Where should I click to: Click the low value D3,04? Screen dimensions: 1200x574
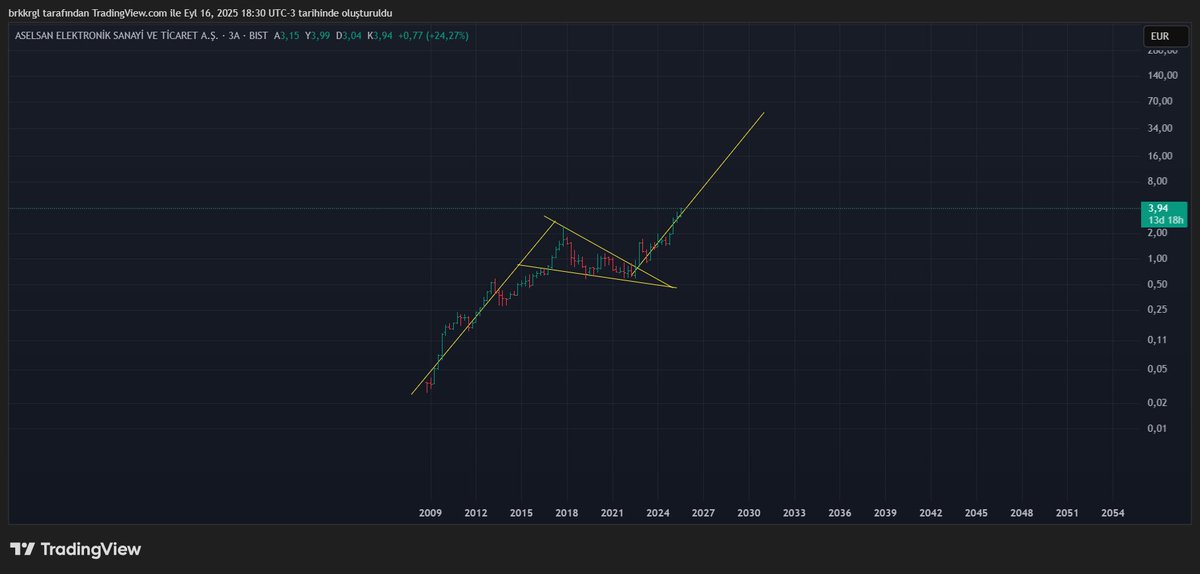350,35
